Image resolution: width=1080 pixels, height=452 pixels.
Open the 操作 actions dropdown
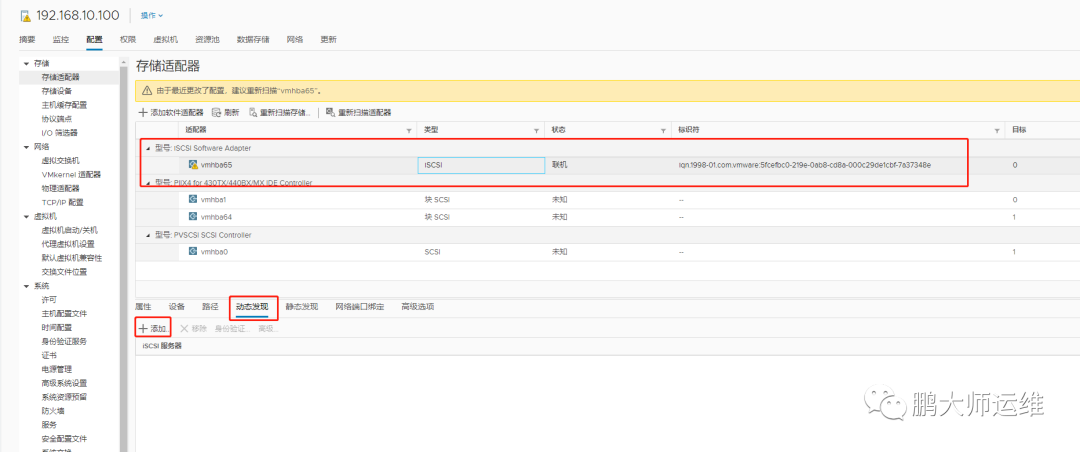tap(152, 15)
